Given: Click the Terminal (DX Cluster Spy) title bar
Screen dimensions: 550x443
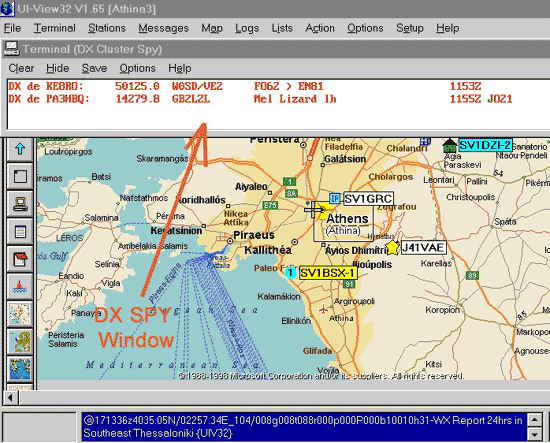Looking at the screenshot, I should [x=276, y=49].
